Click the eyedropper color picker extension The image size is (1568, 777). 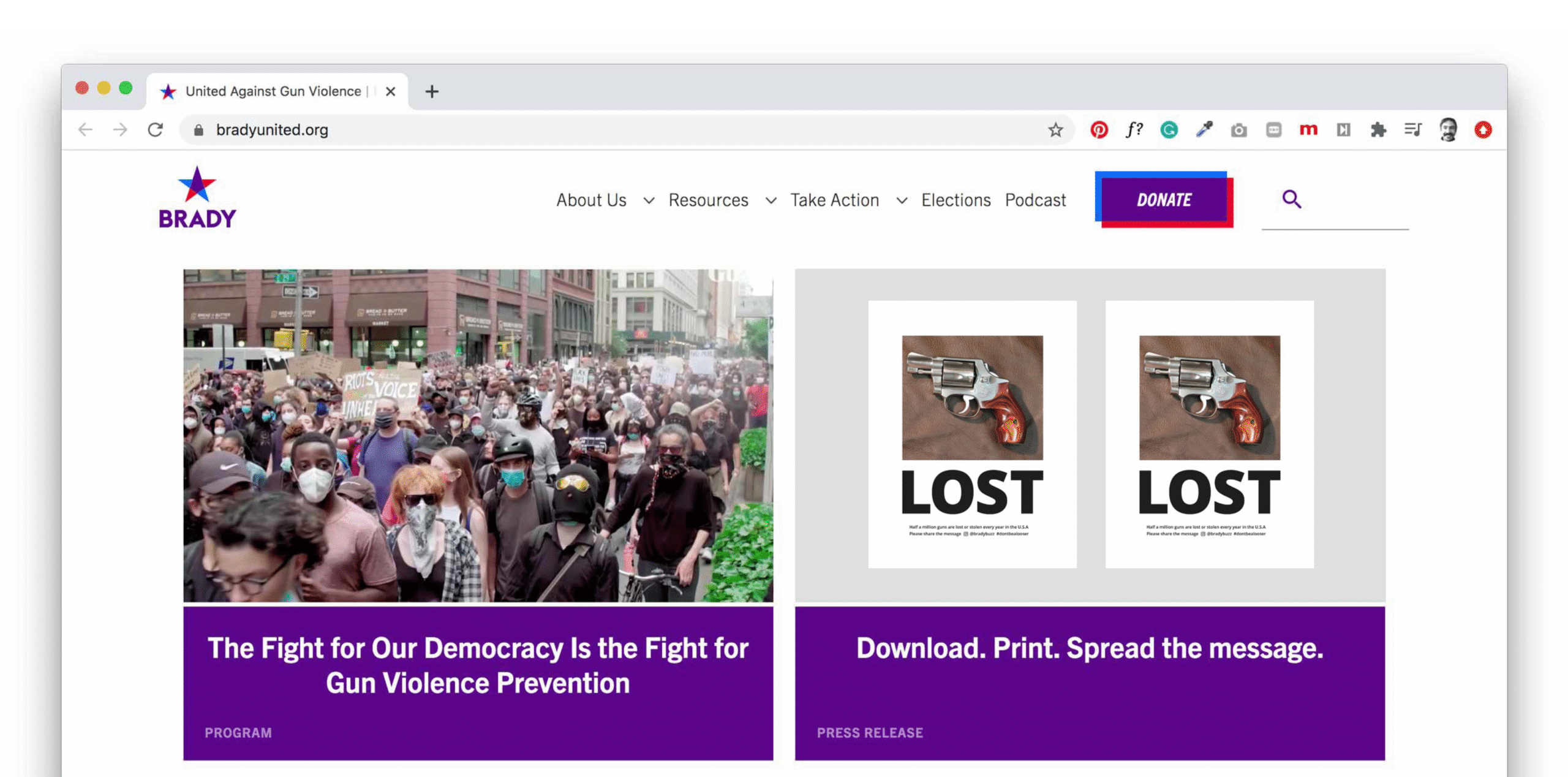tap(1204, 130)
